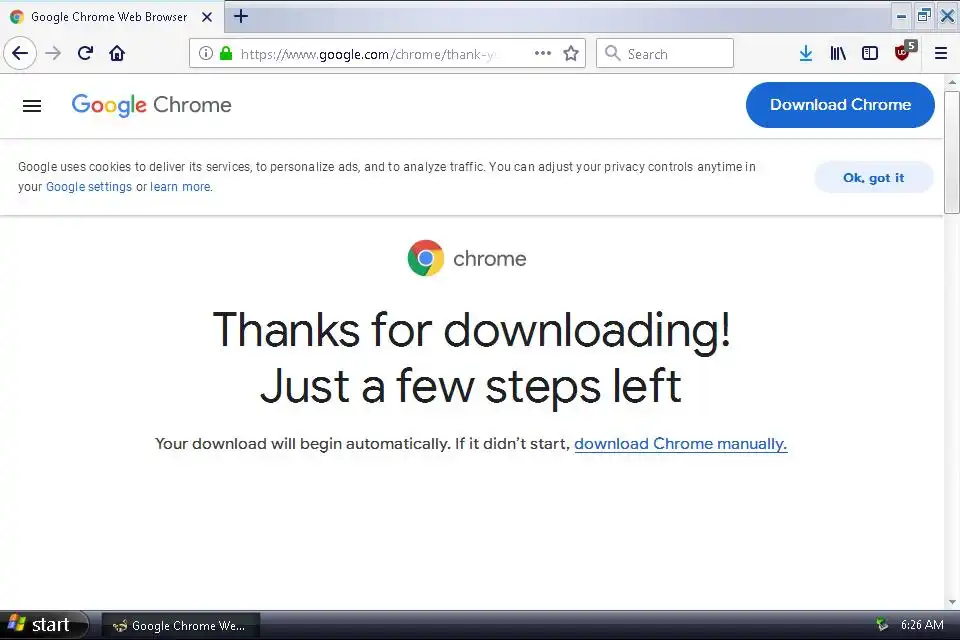The width and height of the screenshot is (960, 640).
Task: Show site information icon in address bar
Action: 206,53
